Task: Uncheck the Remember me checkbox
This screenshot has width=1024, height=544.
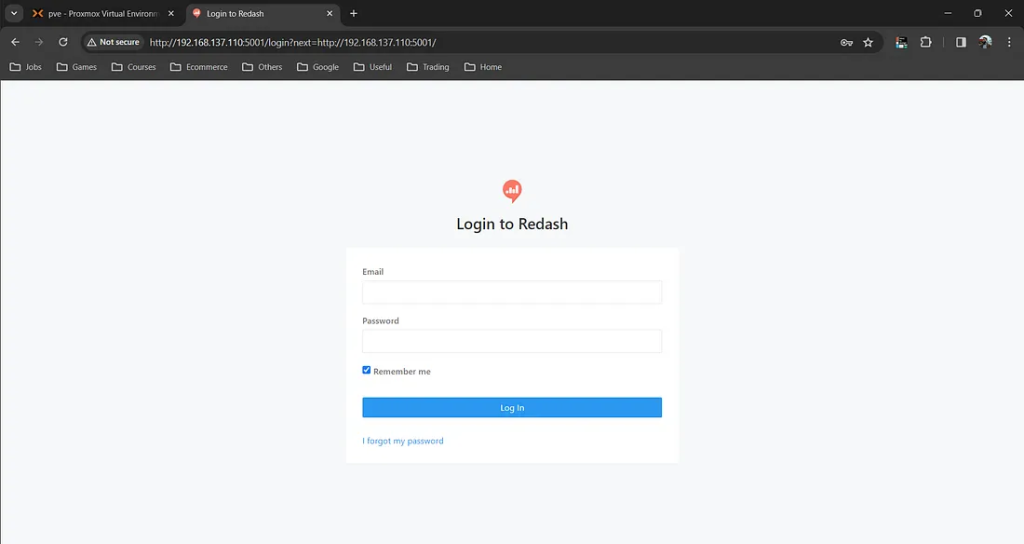Action: (366, 370)
